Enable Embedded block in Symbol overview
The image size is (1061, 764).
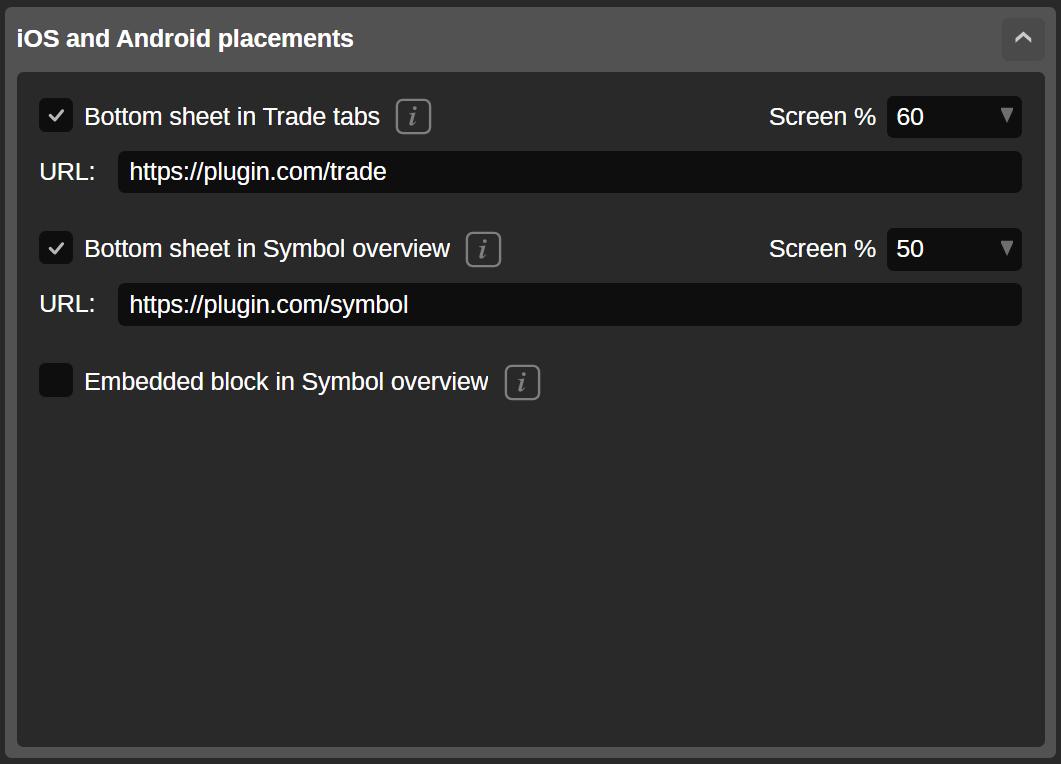[x=56, y=380]
